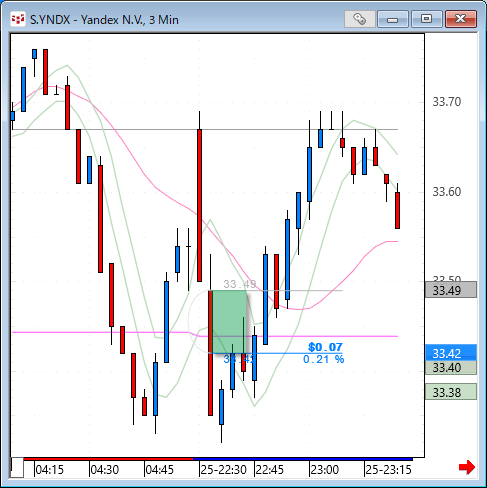Image resolution: width=487 pixels, height=488 pixels.
Task: Click the 23:00 time axis label
Action: (x=324, y=470)
